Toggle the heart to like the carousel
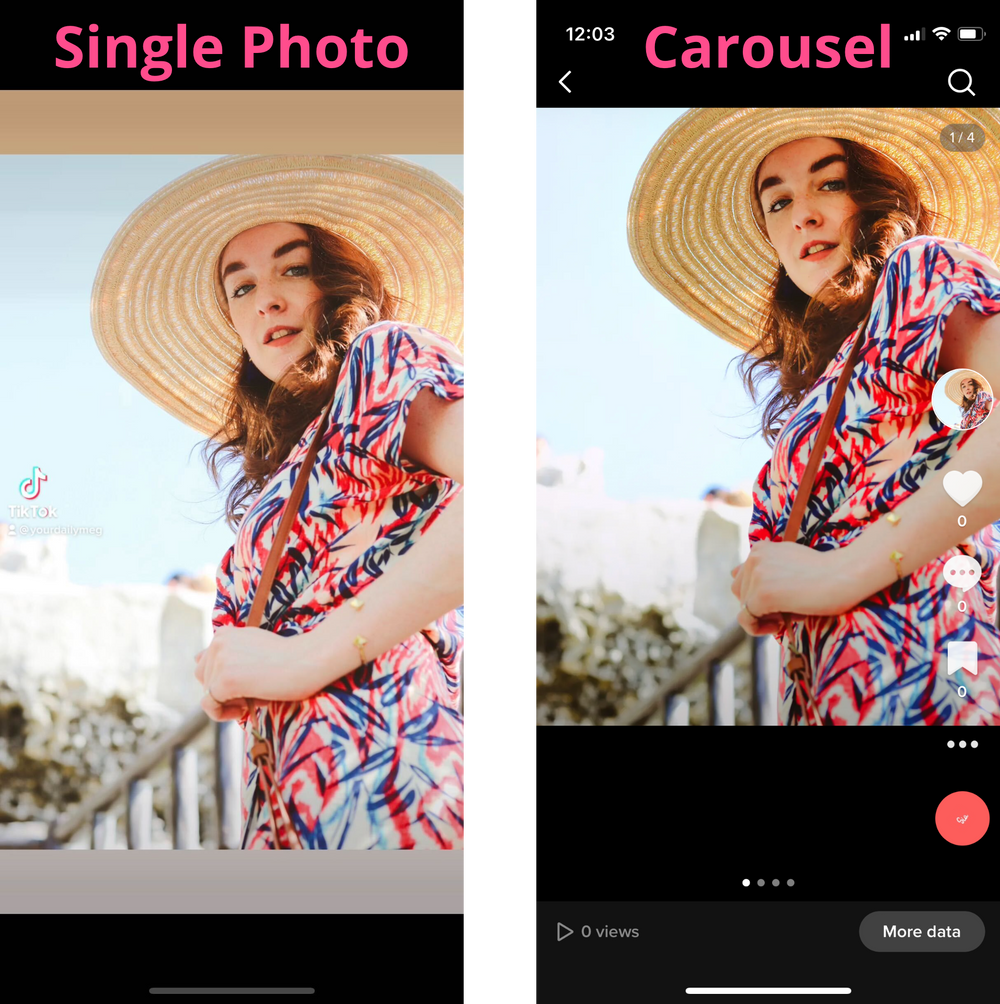The height and width of the screenshot is (1004, 1000). click(x=961, y=489)
